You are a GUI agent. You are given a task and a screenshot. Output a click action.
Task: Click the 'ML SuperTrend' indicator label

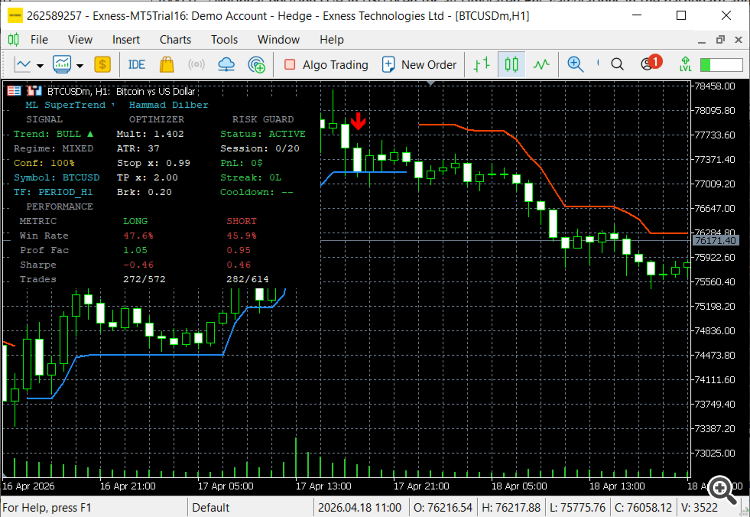point(66,105)
